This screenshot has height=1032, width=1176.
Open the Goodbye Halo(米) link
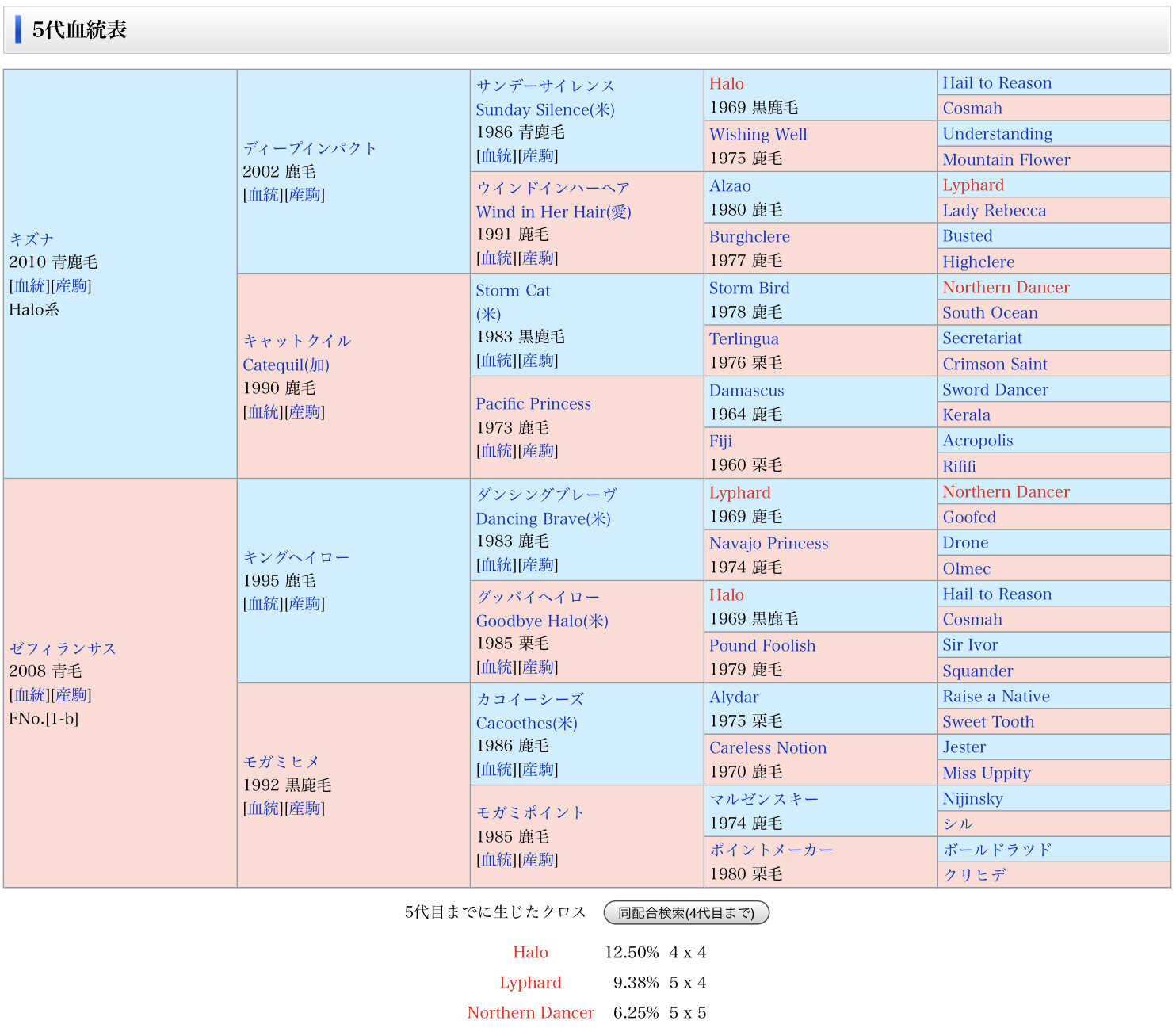[x=541, y=621]
